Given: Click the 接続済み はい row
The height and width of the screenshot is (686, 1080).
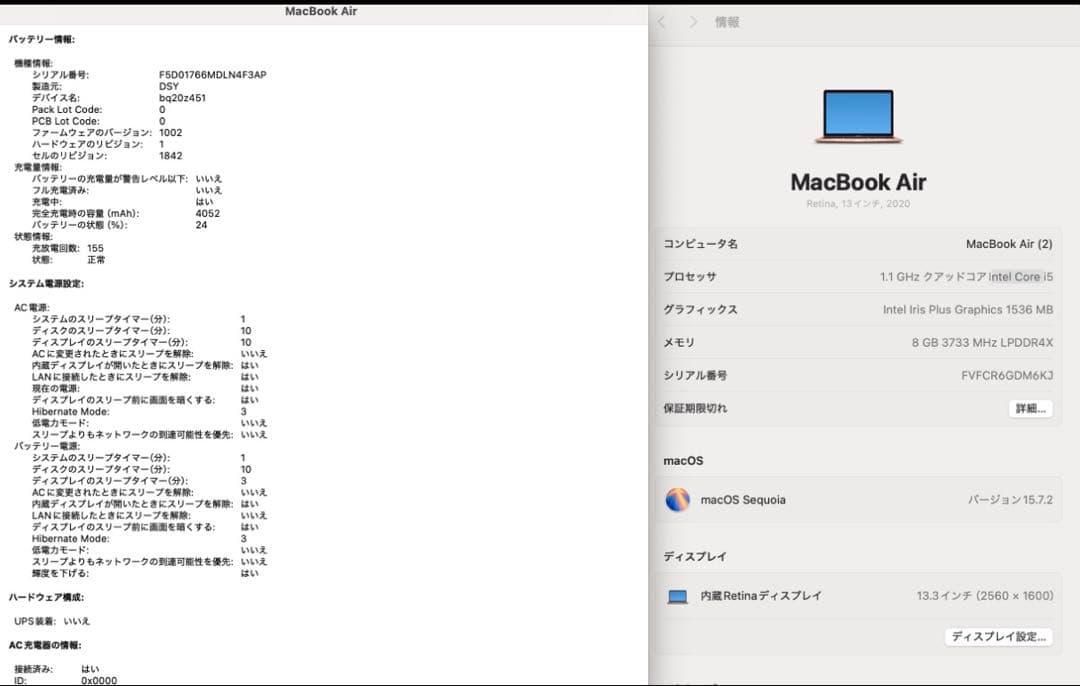Looking at the screenshot, I should [x=56, y=669].
